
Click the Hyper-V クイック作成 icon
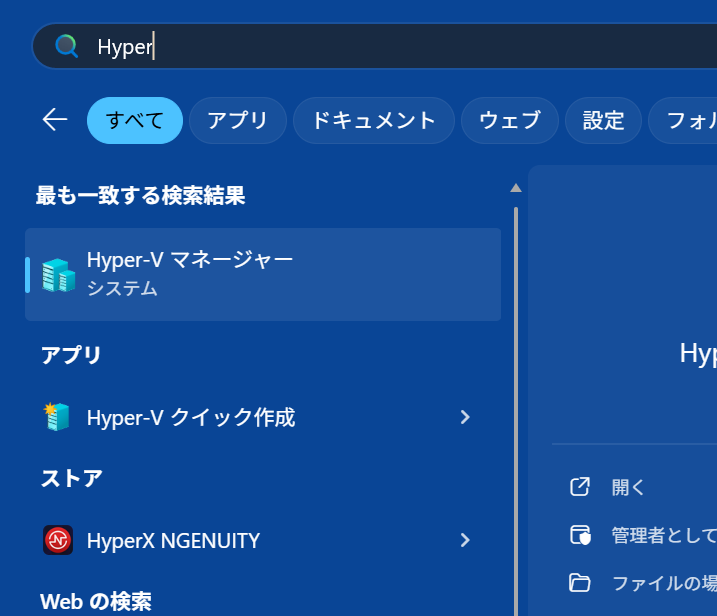(58, 417)
